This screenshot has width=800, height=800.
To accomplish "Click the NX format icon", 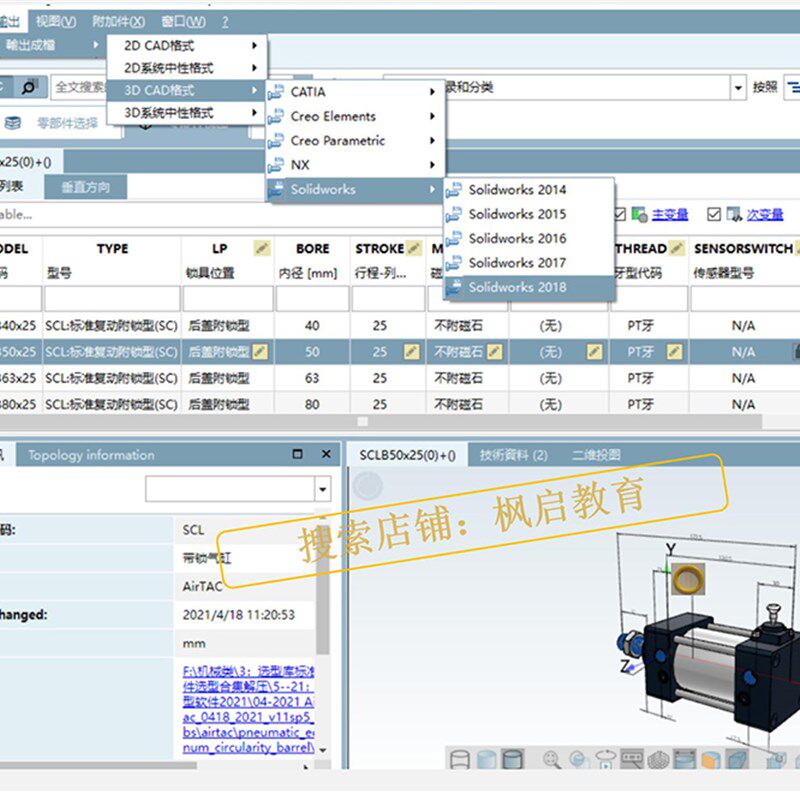I will click(x=276, y=165).
